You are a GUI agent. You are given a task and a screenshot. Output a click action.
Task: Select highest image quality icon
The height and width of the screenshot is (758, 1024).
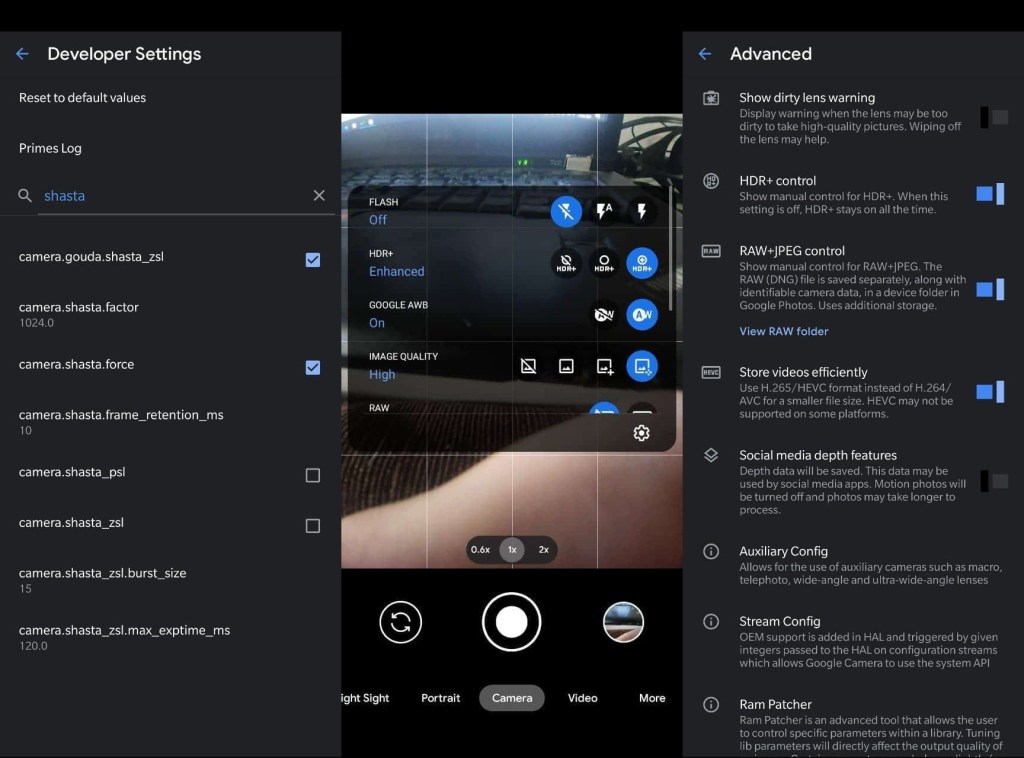point(642,366)
